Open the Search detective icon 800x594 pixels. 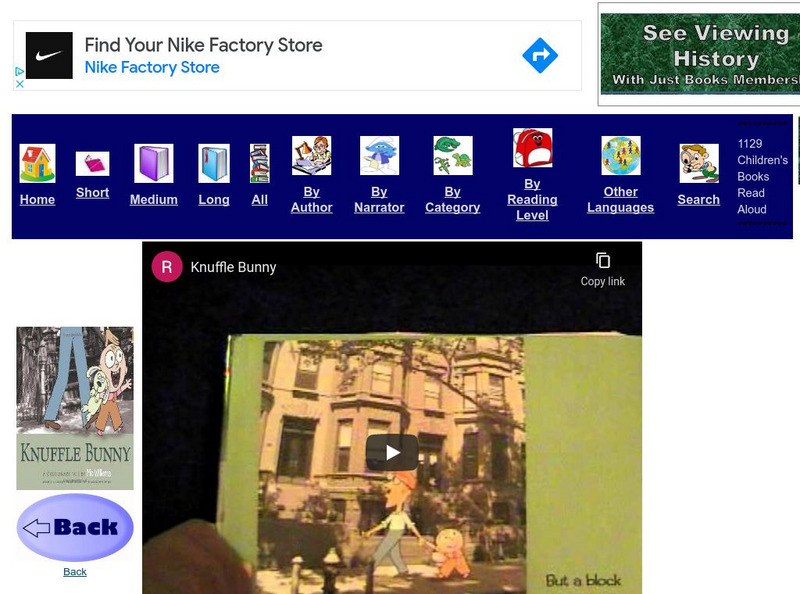tap(698, 163)
